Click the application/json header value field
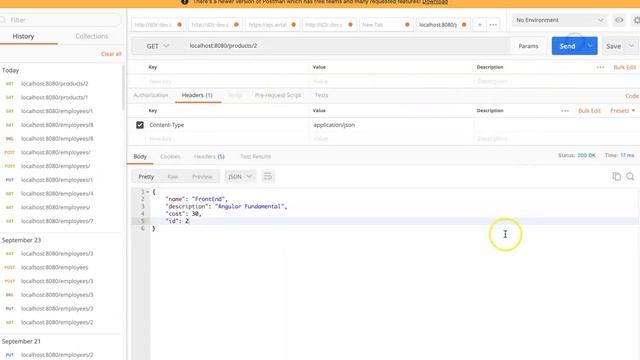640x360 pixels. coord(391,125)
